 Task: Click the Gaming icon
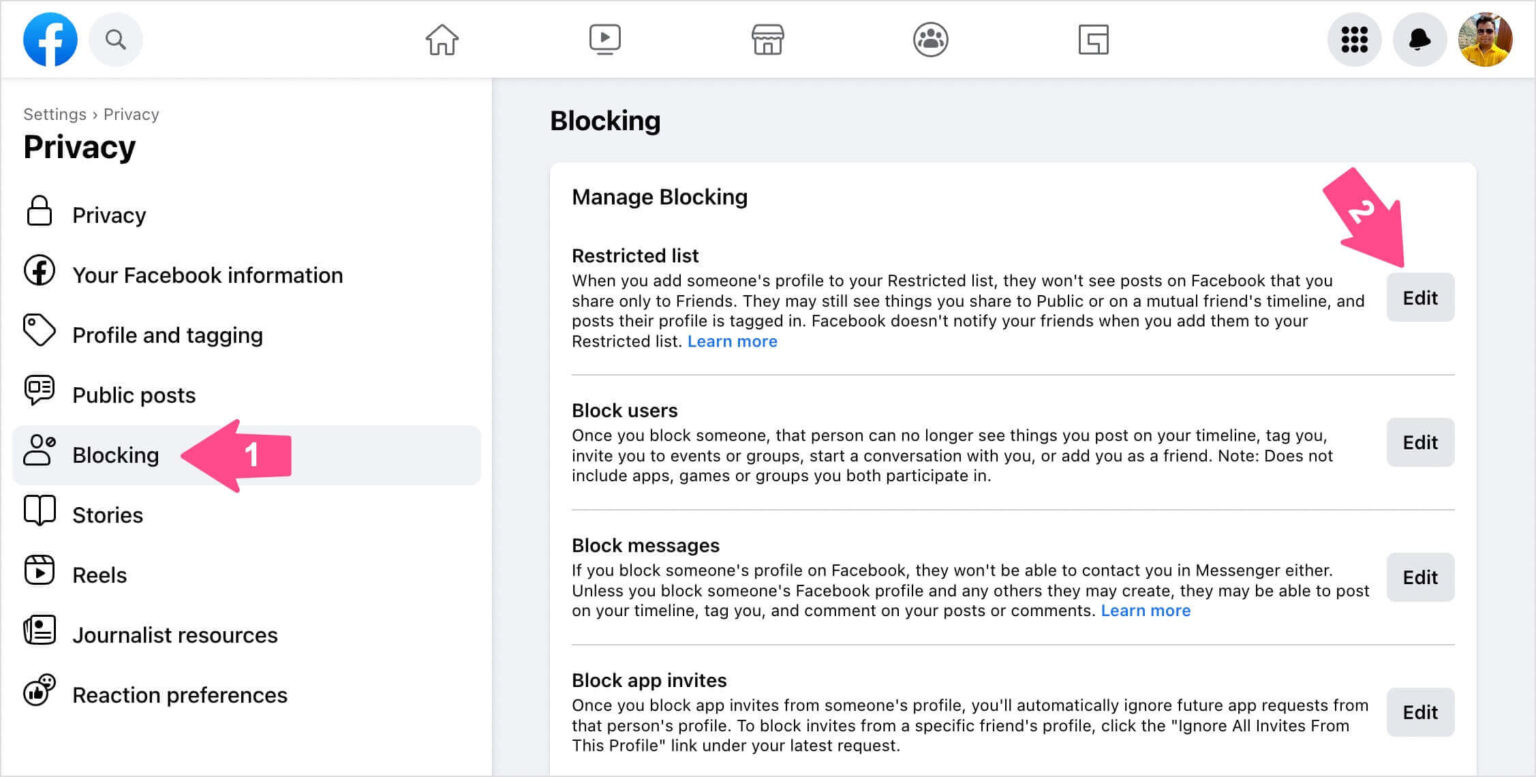pos(1093,39)
